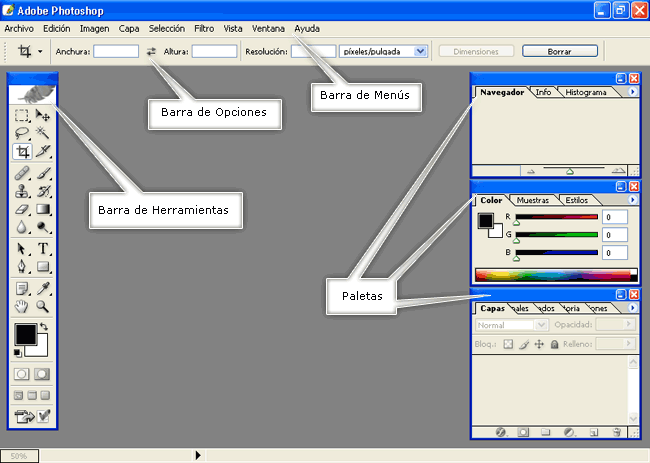Switch to the Histograma tab
Image resolution: width=650 pixels, height=463 pixels.
[586, 92]
